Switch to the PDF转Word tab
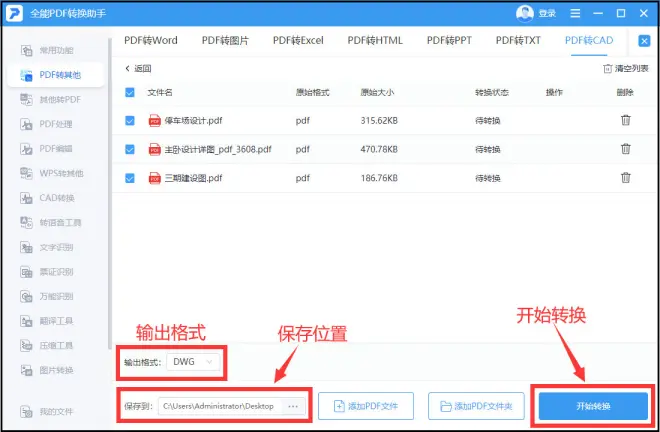This screenshot has width=660, height=432. [x=151, y=40]
